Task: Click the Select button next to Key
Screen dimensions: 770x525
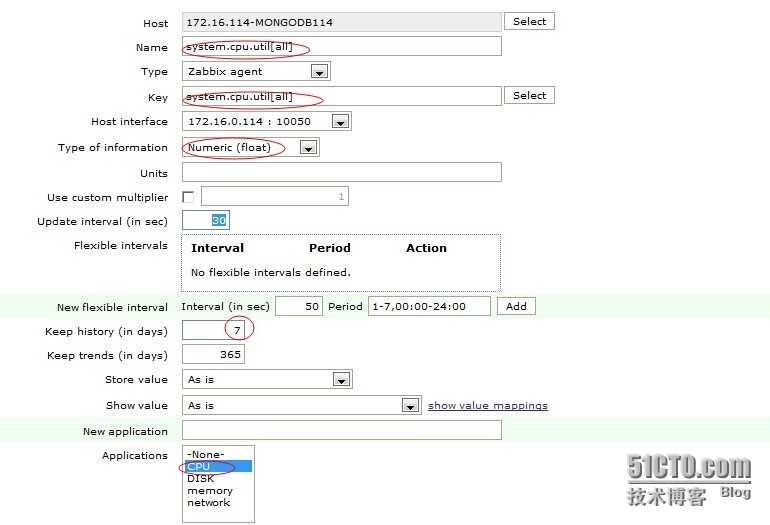Action: (x=529, y=95)
